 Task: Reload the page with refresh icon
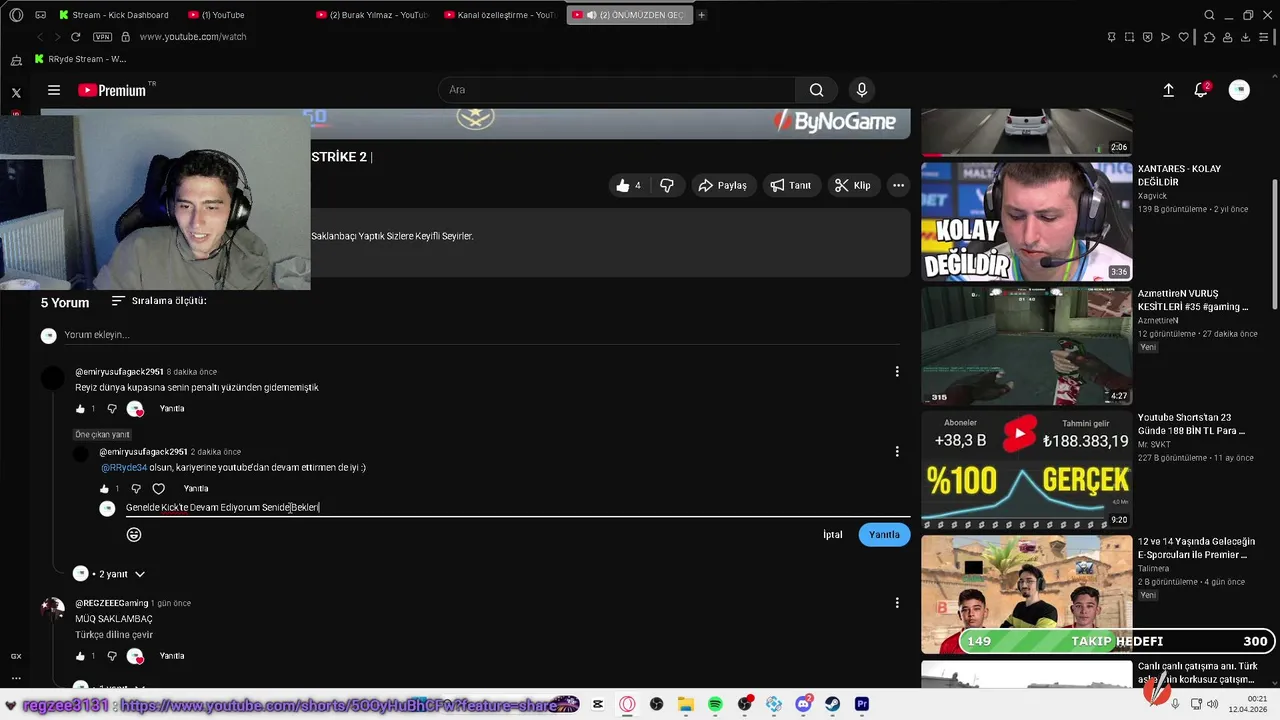click(75, 37)
